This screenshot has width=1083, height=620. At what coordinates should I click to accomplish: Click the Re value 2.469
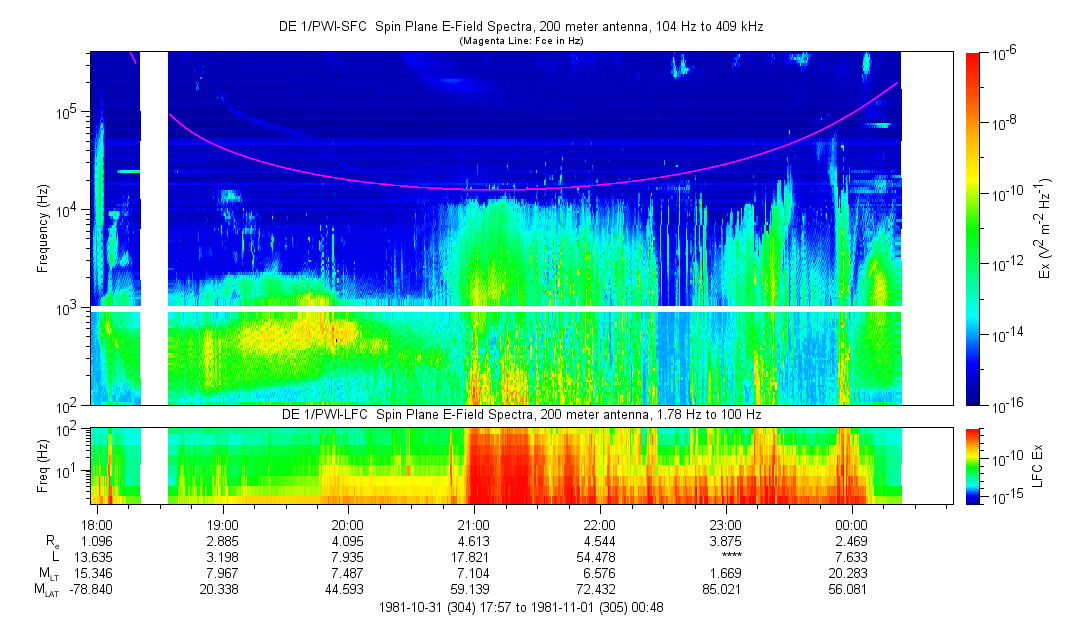click(x=852, y=541)
